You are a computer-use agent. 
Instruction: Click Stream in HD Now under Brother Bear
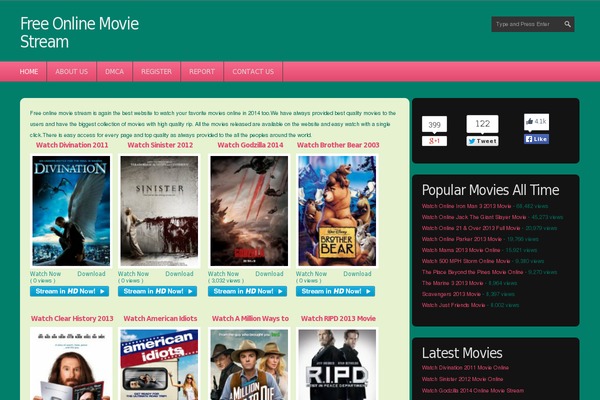tap(335, 291)
